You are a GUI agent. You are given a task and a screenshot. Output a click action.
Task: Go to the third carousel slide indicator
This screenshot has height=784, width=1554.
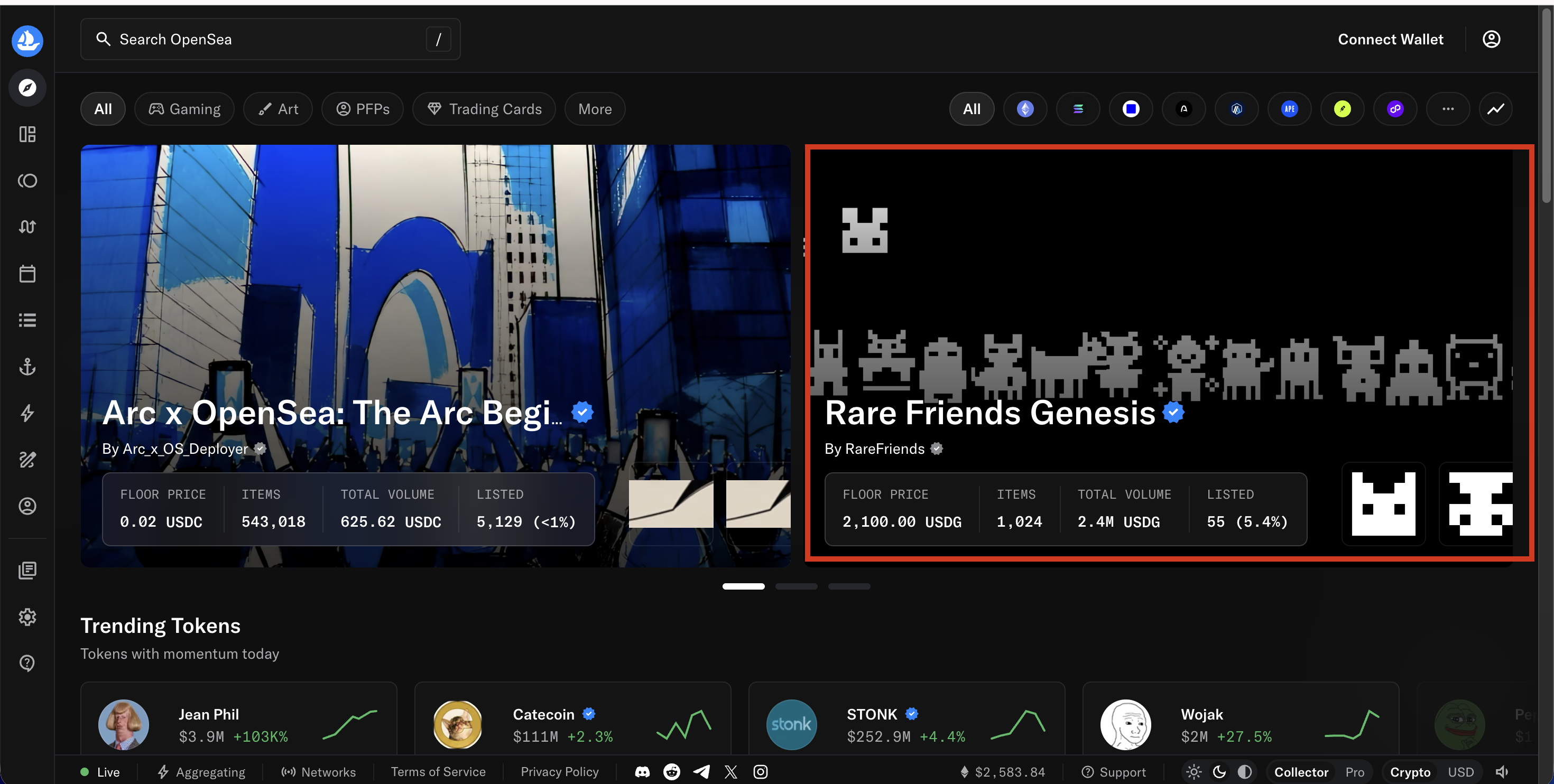pyautogui.click(x=849, y=586)
